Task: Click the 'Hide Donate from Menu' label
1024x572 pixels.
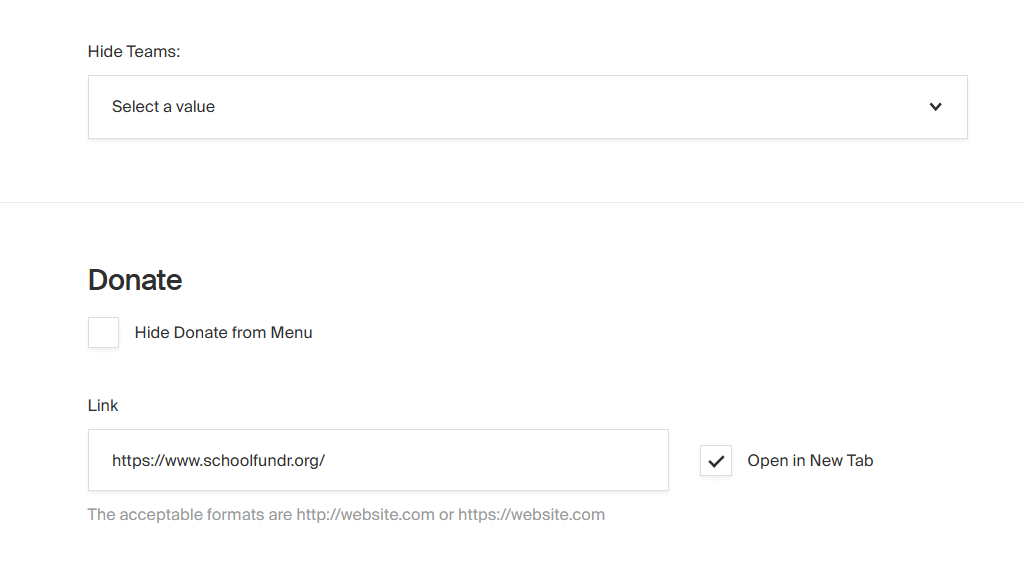Action: click(x=223, y=333)
